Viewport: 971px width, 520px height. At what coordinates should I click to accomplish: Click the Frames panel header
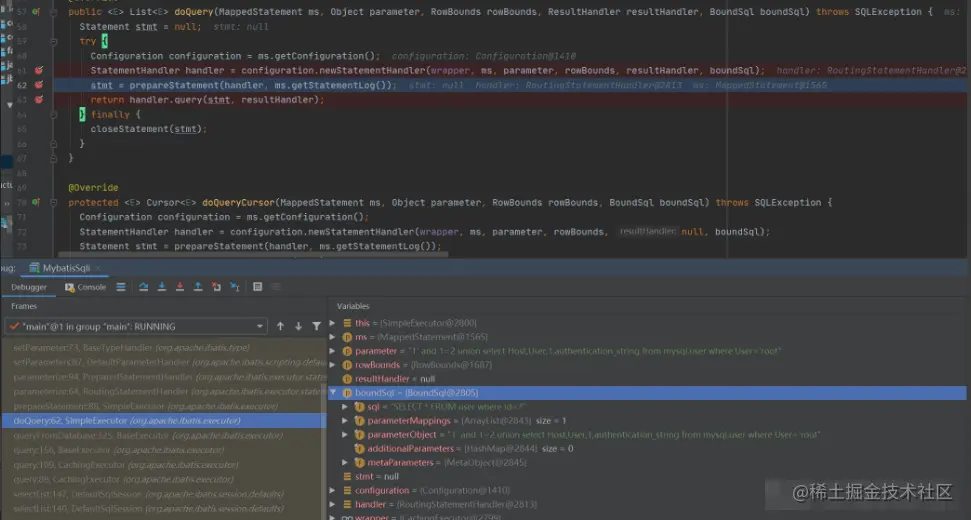[24, 306]
